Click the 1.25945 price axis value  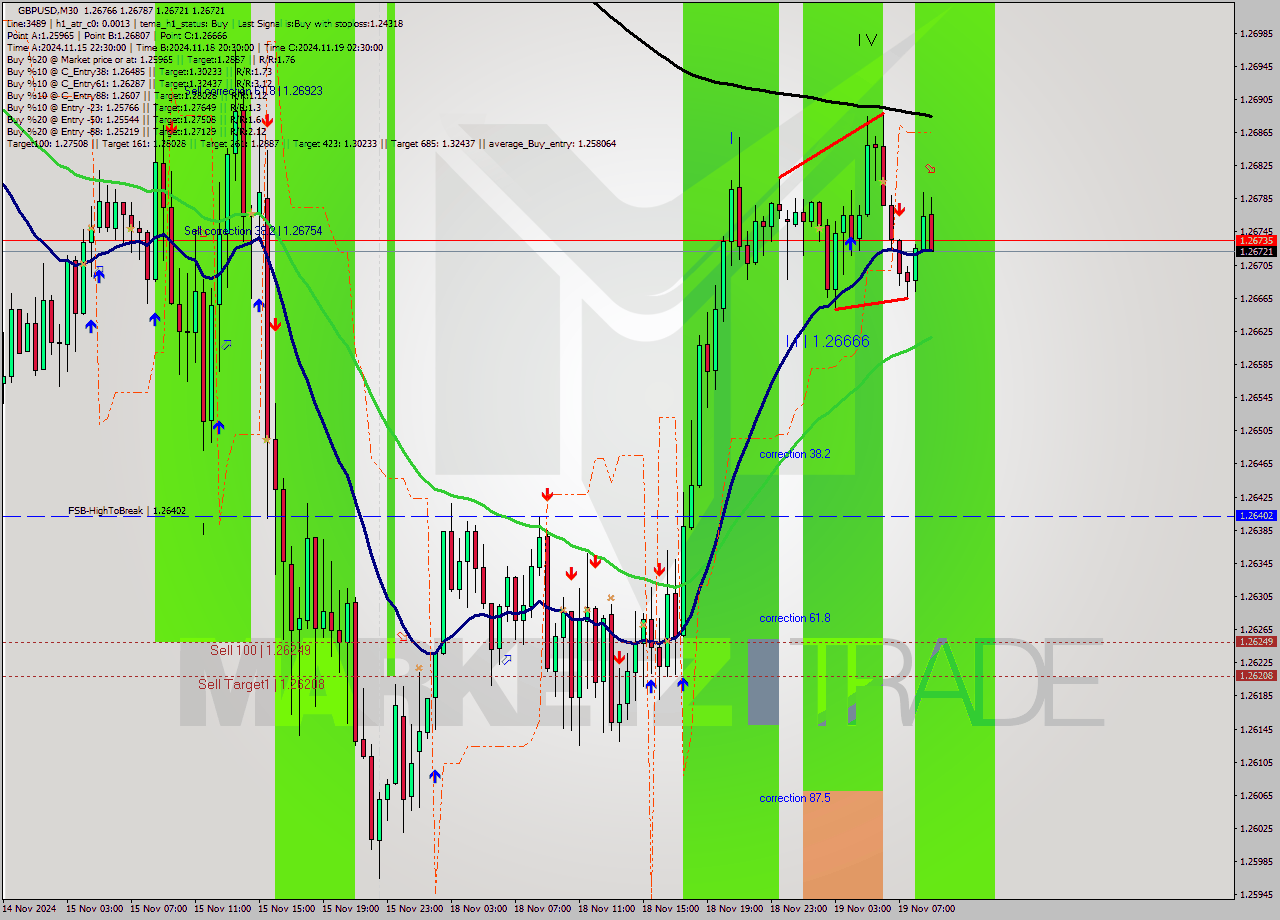point(1256,895)
